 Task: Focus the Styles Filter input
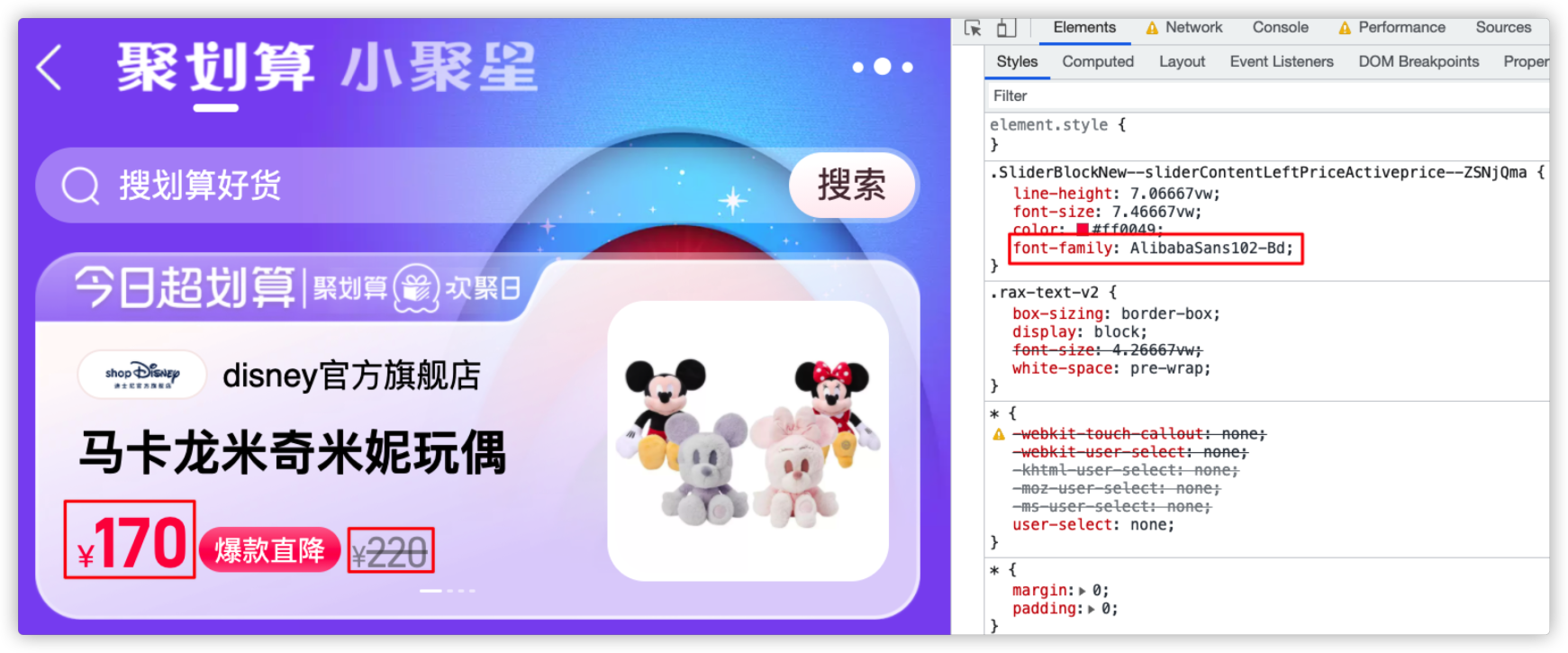(x=1266, y=95)
